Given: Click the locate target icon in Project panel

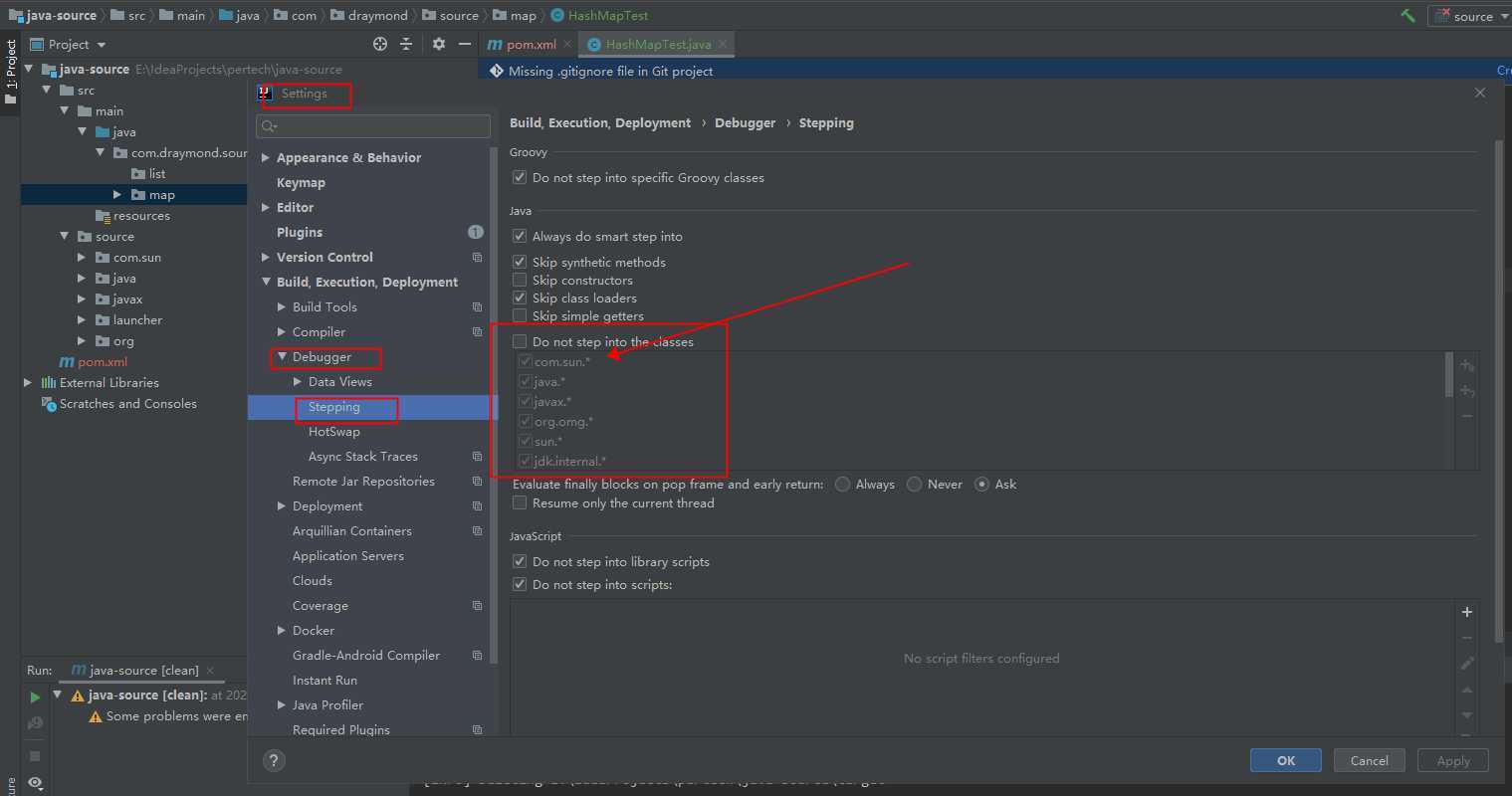Looking at the screenshot, I should click(379, 44).
